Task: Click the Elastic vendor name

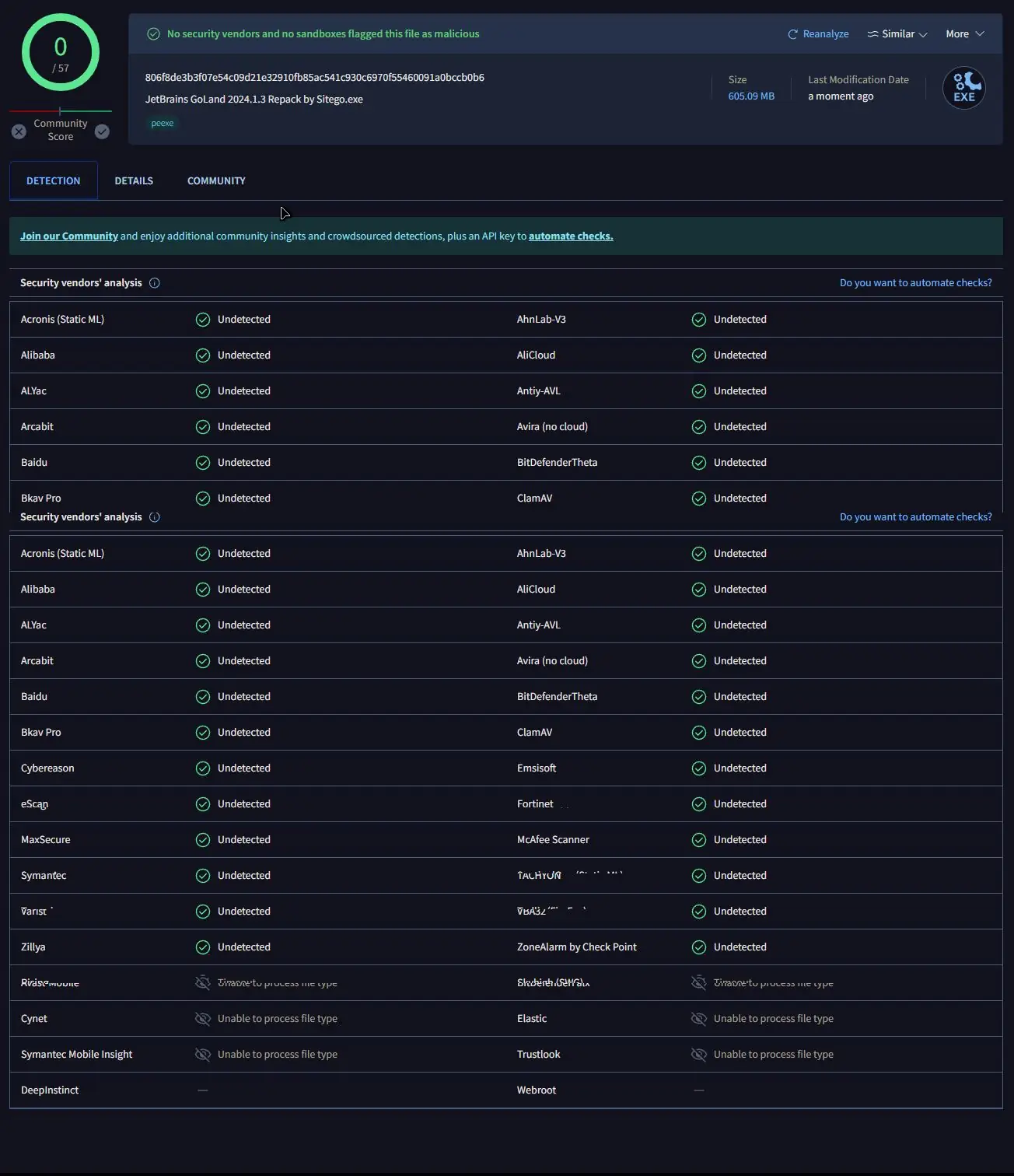Action: coord(532,1019)
